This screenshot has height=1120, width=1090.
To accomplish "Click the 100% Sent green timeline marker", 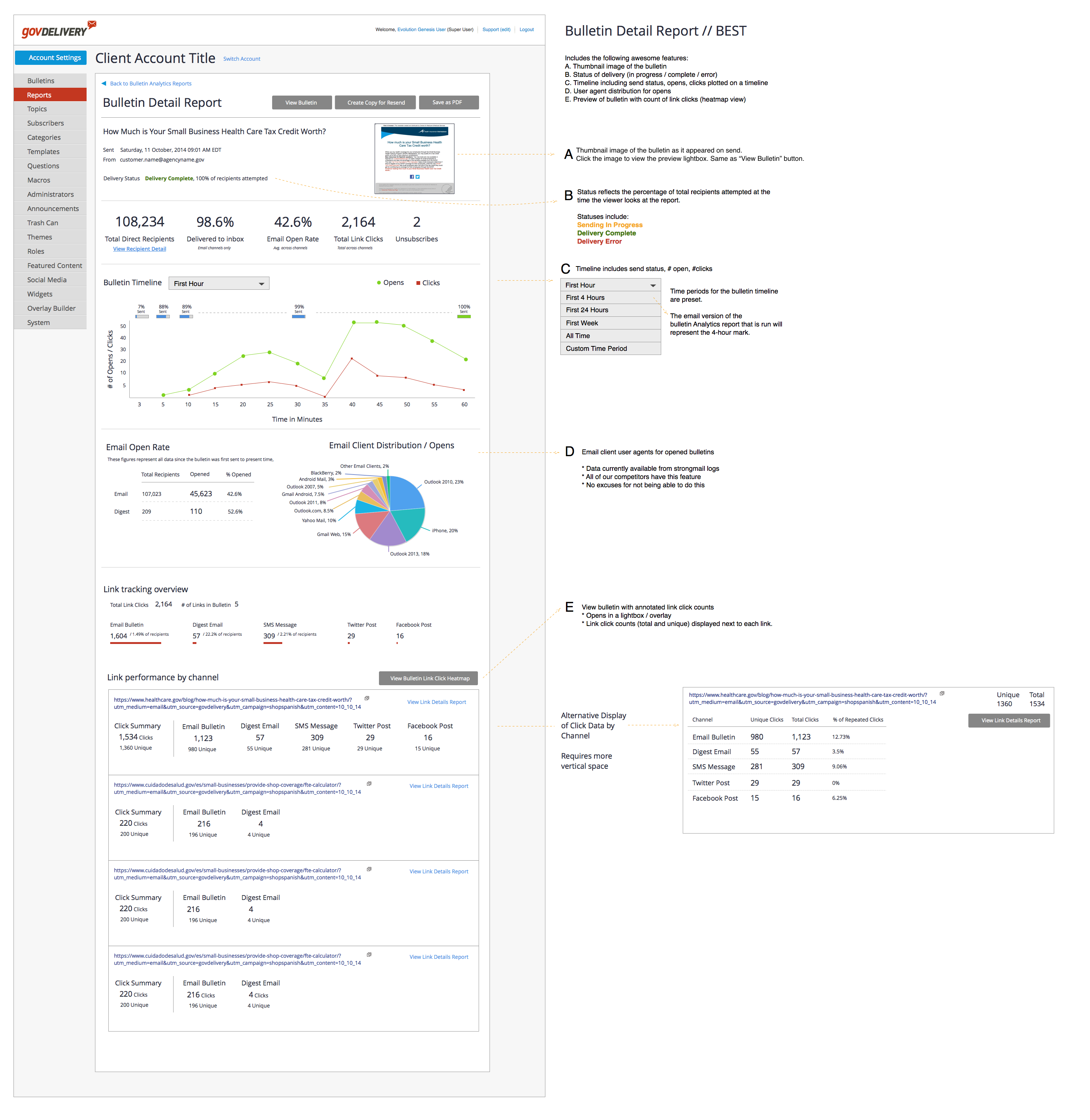I will (x=464, y=316).
